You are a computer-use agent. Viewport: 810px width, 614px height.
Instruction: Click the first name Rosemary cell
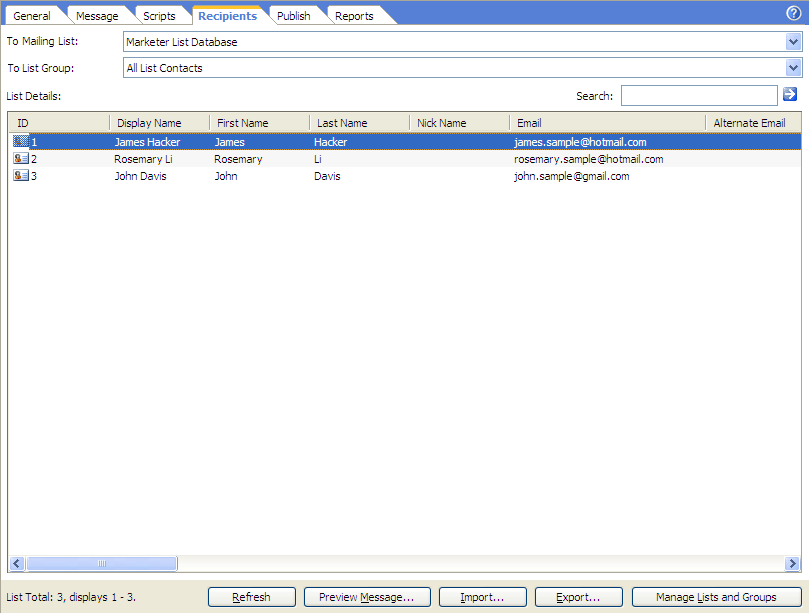coord(238,159)
